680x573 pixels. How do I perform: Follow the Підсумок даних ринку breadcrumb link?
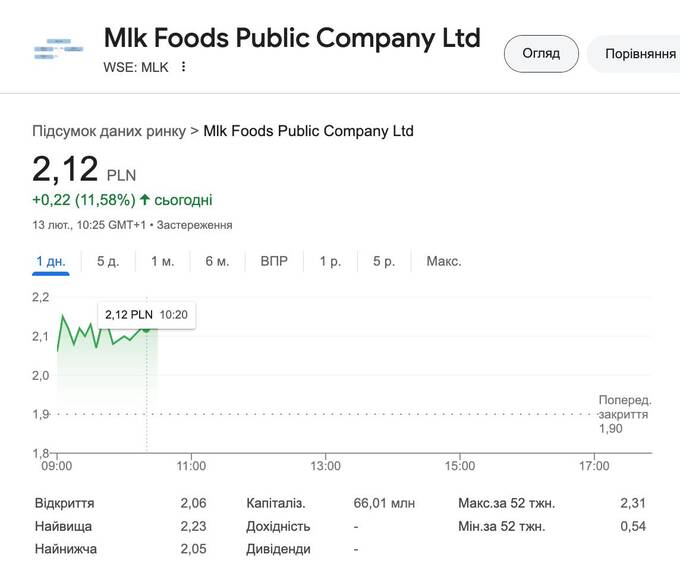pyautogui.click(x=108, y=131)
